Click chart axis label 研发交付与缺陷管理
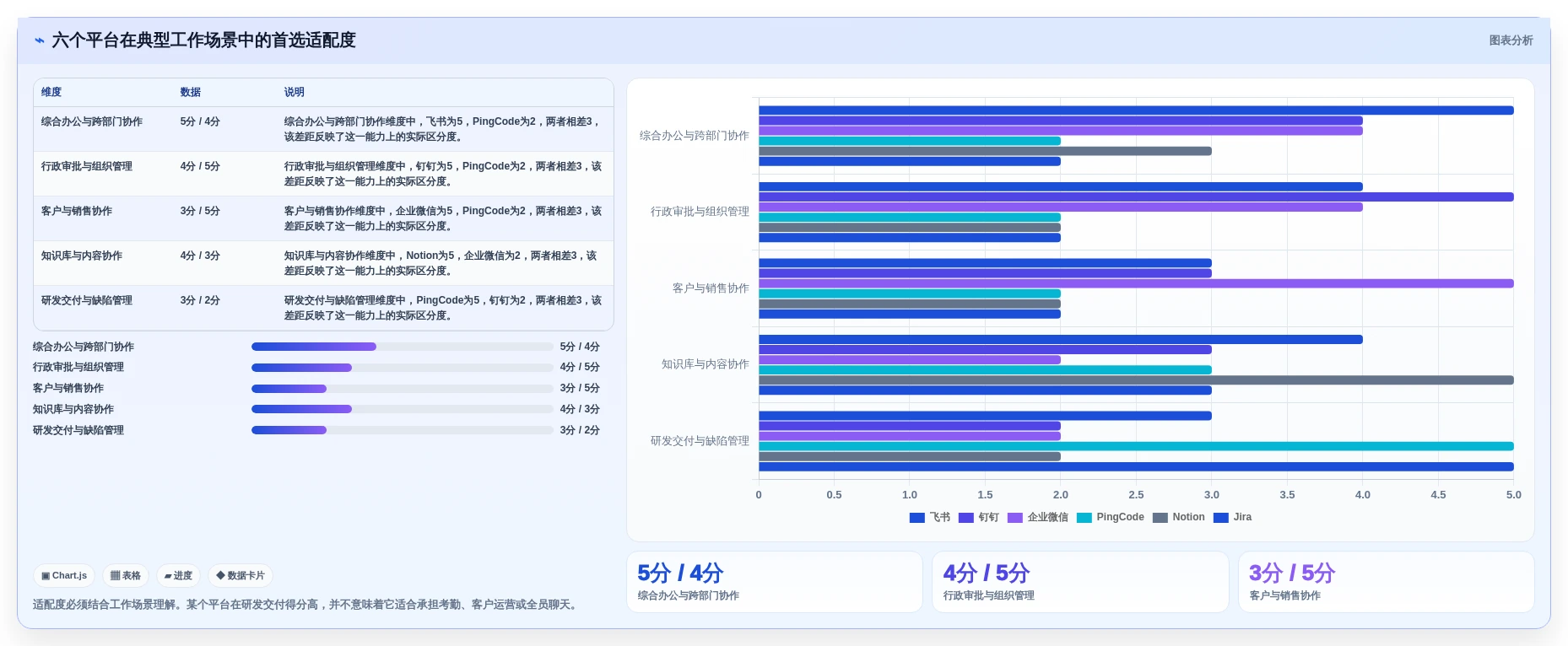The image size is (1568, 646). (700, 441)
